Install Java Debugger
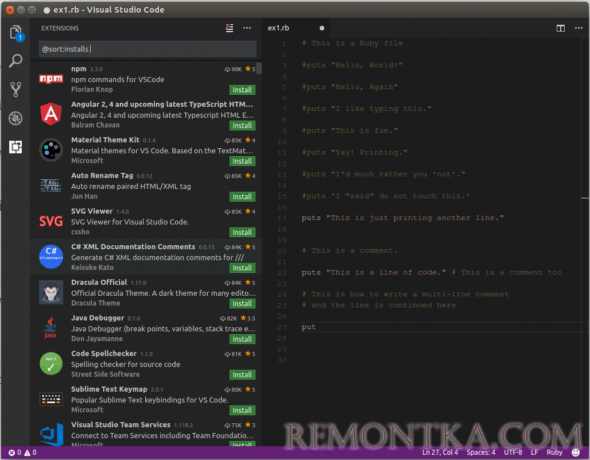The width and height of the screenshot is (590, 460). pos(242,339)
